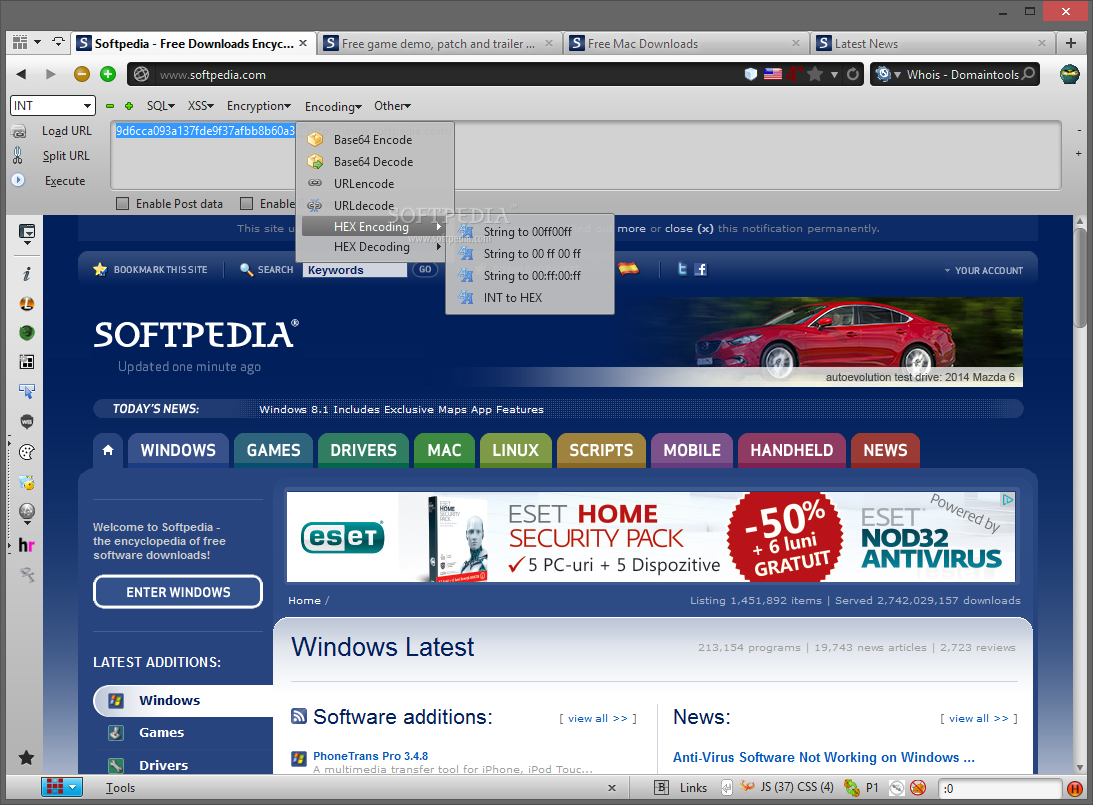Viewport: 1093px width, 805px height.
Task: Click the small green minus in HackBar
Action: pyautogui.click(x=109, y=106)
